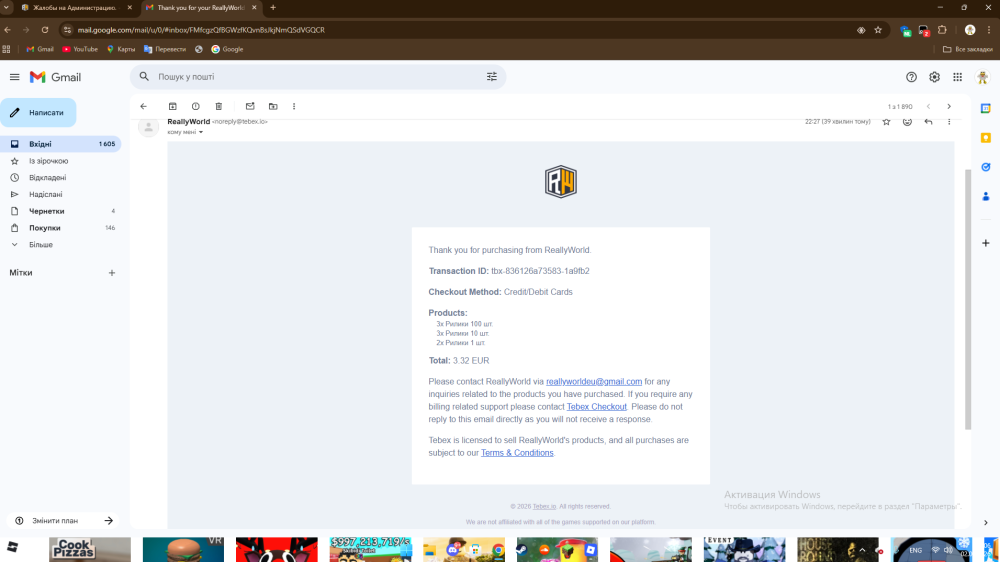The width and height of the screenshot is (1000, 562).
Task: Switch to 'Жалобы на Администрацию' browser tab
Action: 74,8
